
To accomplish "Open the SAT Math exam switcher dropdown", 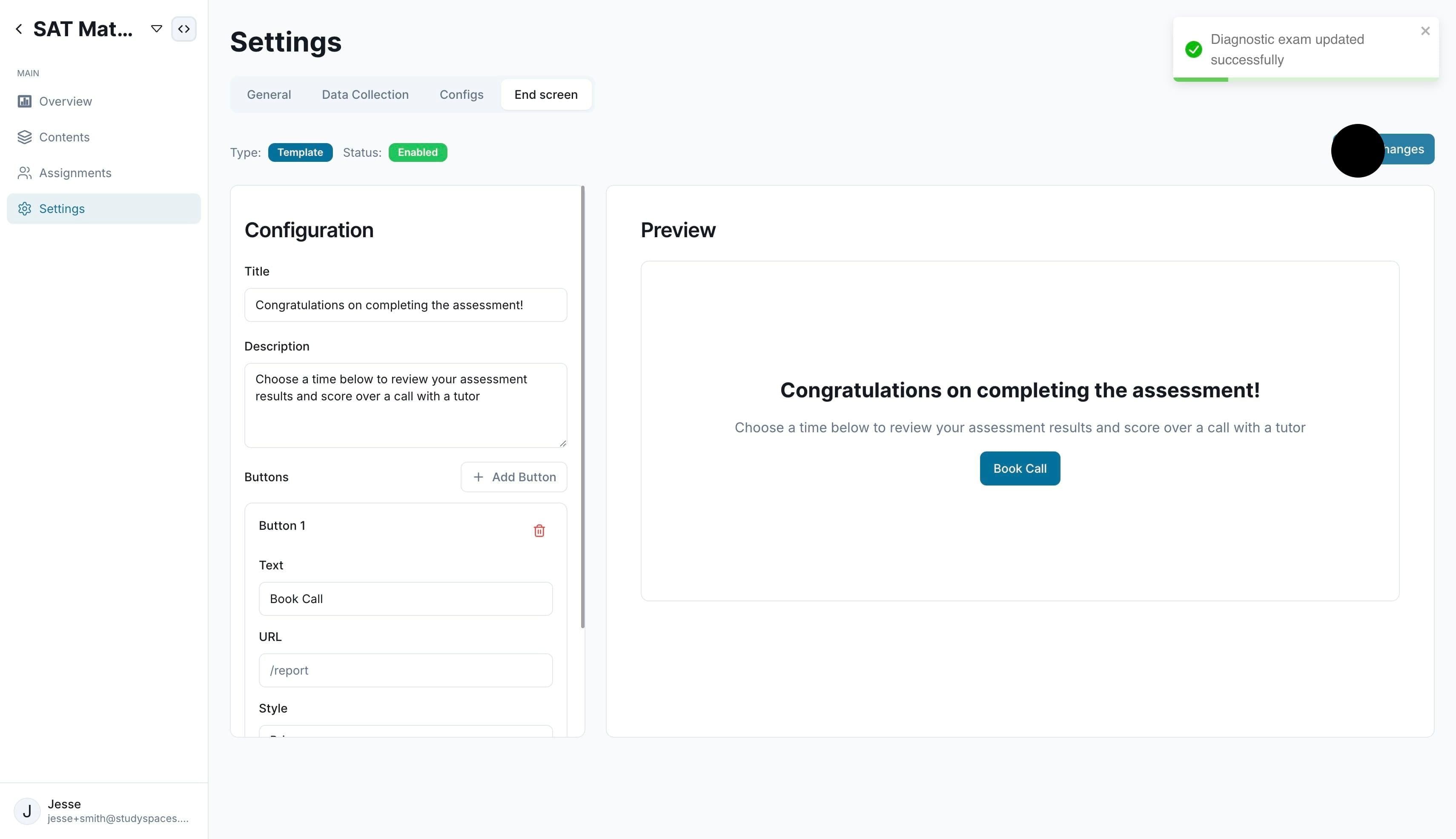I will [156, 29].
